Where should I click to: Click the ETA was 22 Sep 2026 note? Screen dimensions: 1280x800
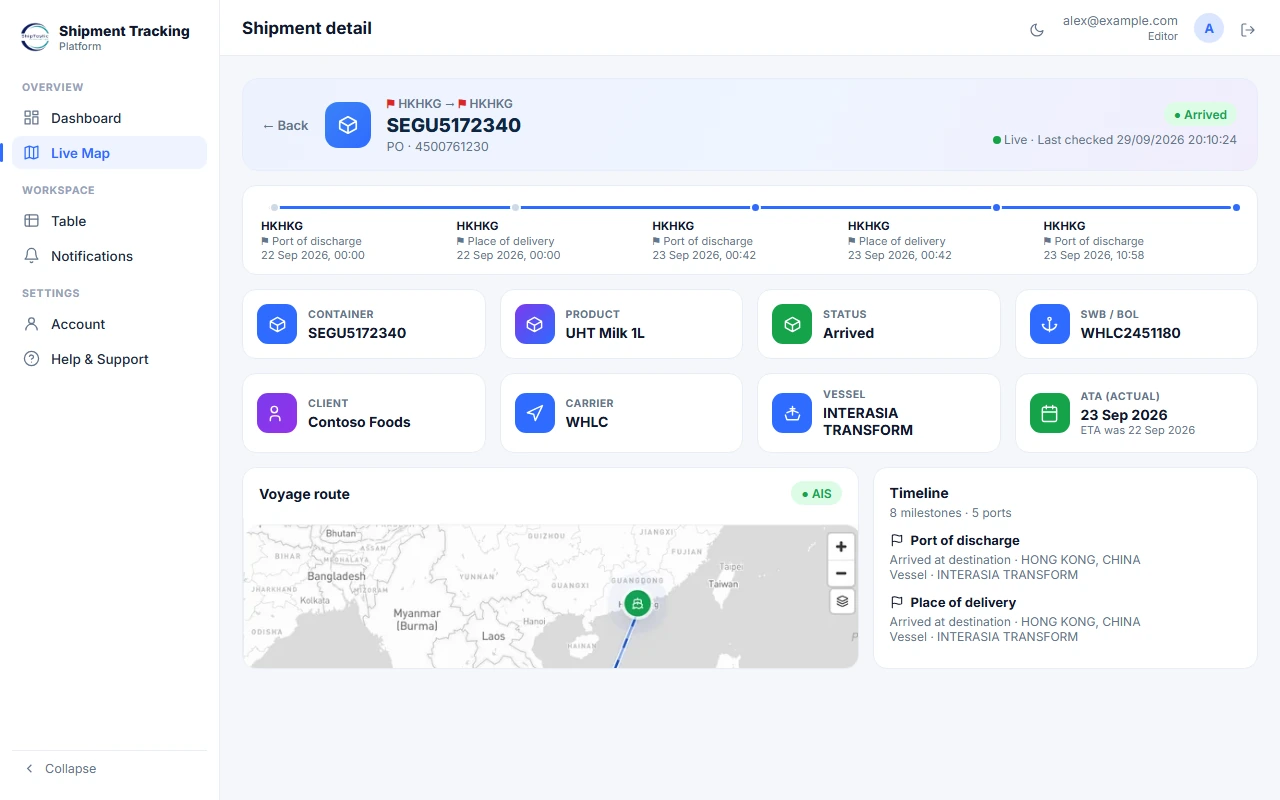[1138, 430]
